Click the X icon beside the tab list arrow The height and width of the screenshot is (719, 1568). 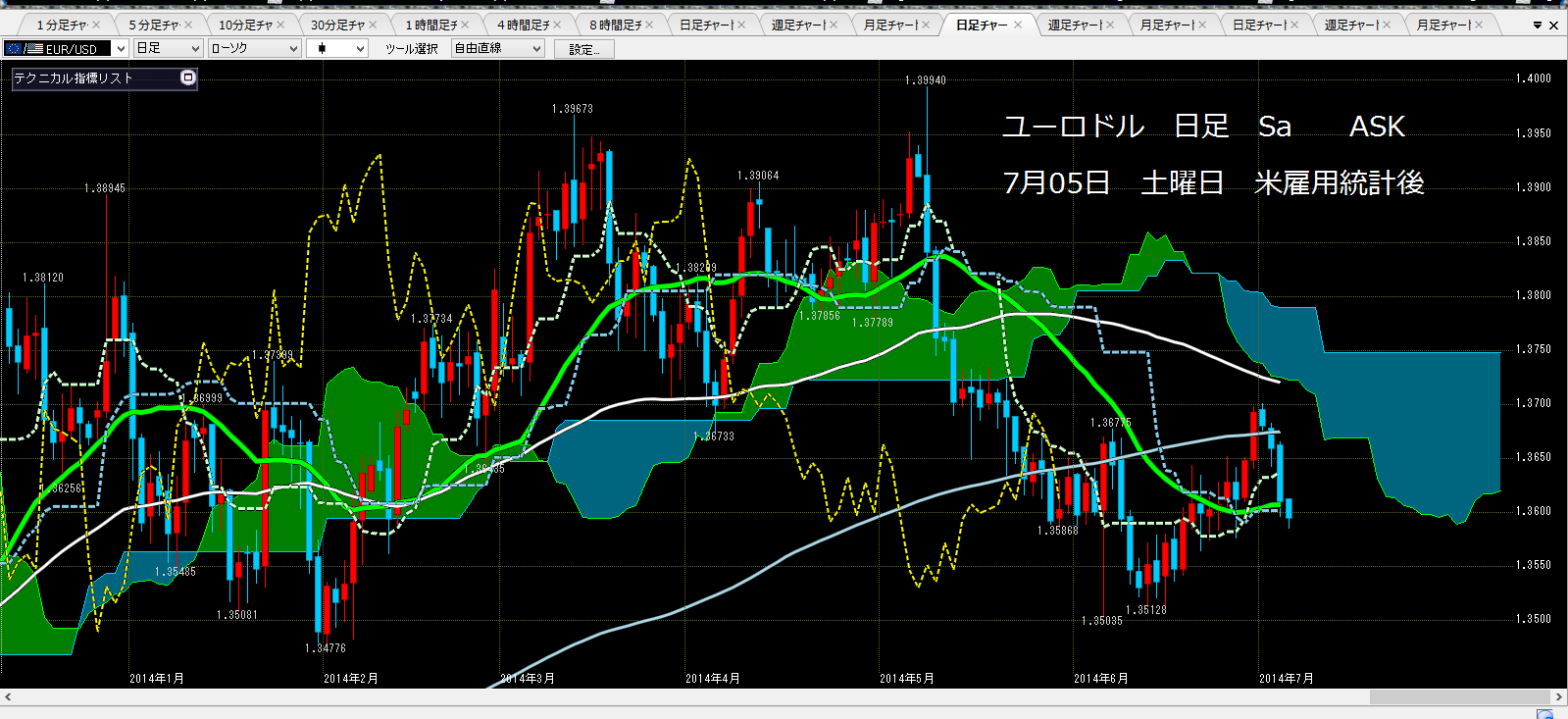pyautogui.click(x=1553, y=26)
